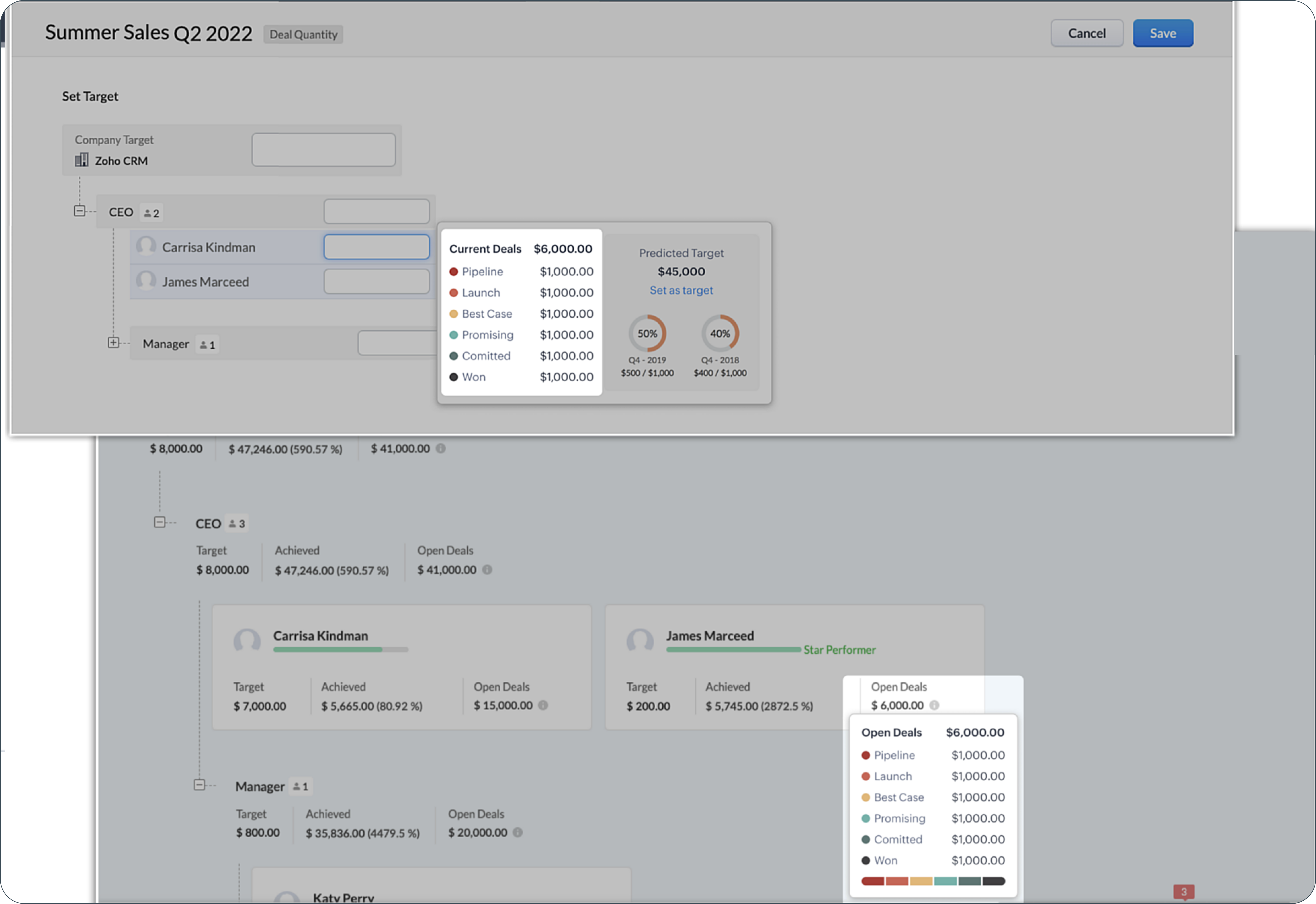Click the Zoho CRM building icon
The height and width of the screenshot is (904, 1316).
point(81,160)
